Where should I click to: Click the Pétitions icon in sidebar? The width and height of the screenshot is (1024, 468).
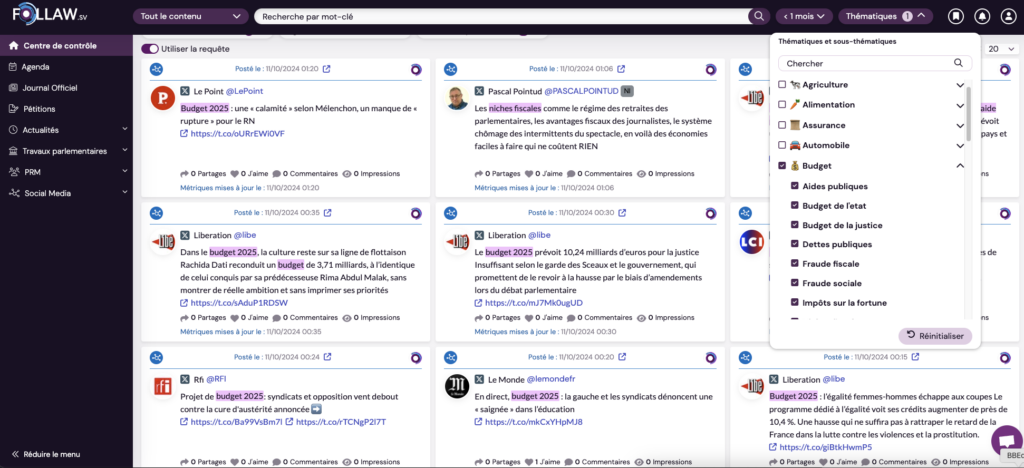14,108
